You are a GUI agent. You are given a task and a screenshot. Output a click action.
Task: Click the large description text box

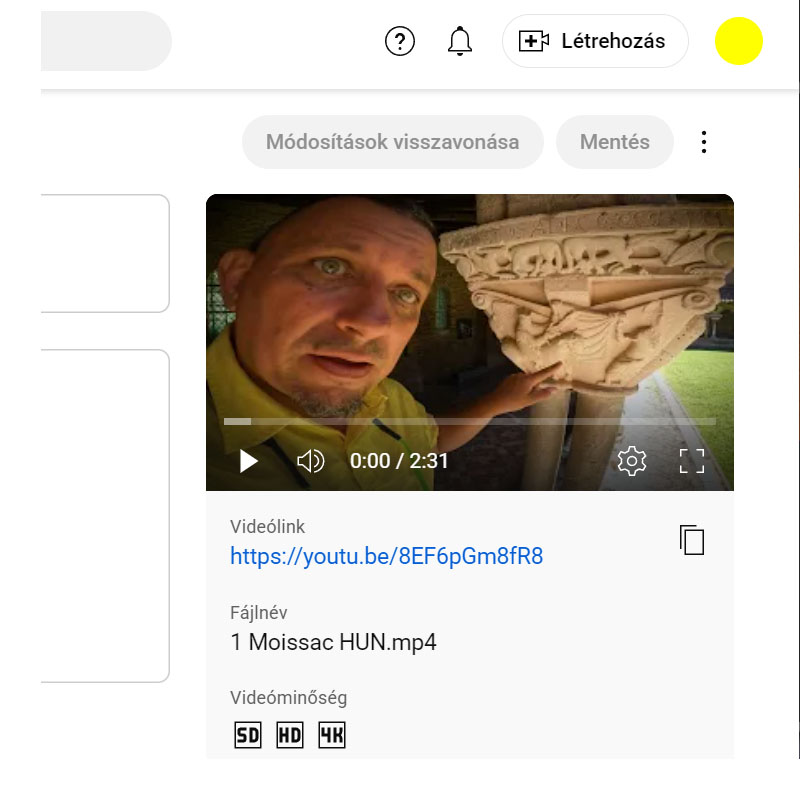click(x=105, y=515)
